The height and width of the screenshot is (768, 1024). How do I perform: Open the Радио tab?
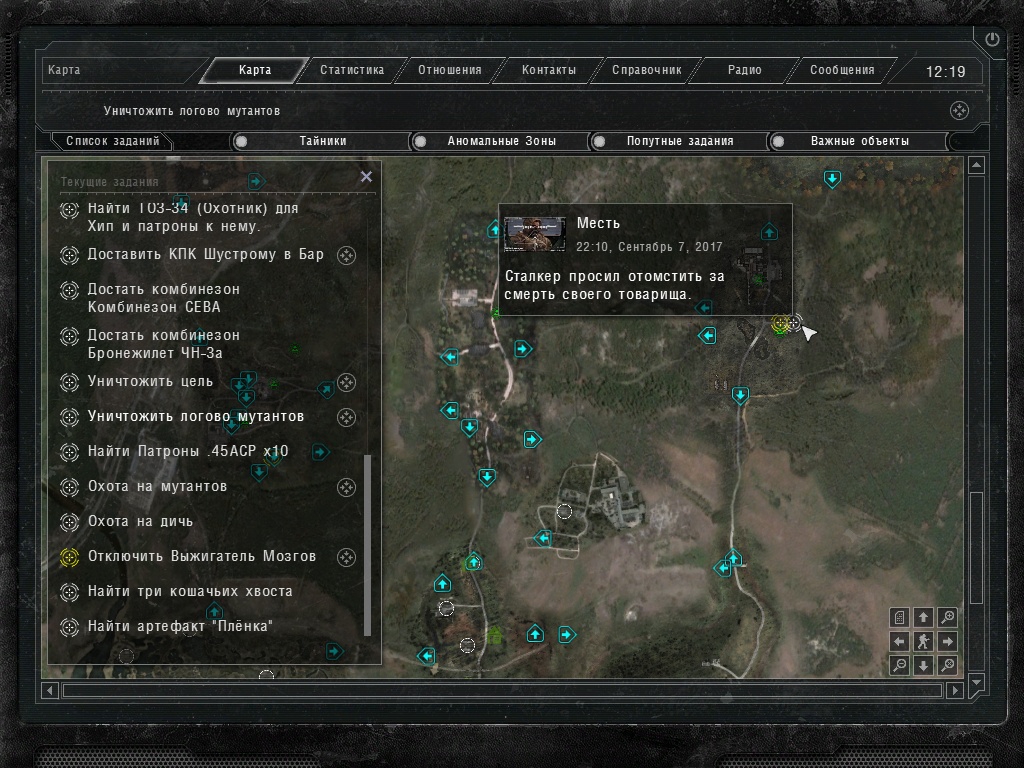click(x=744, y=70)
